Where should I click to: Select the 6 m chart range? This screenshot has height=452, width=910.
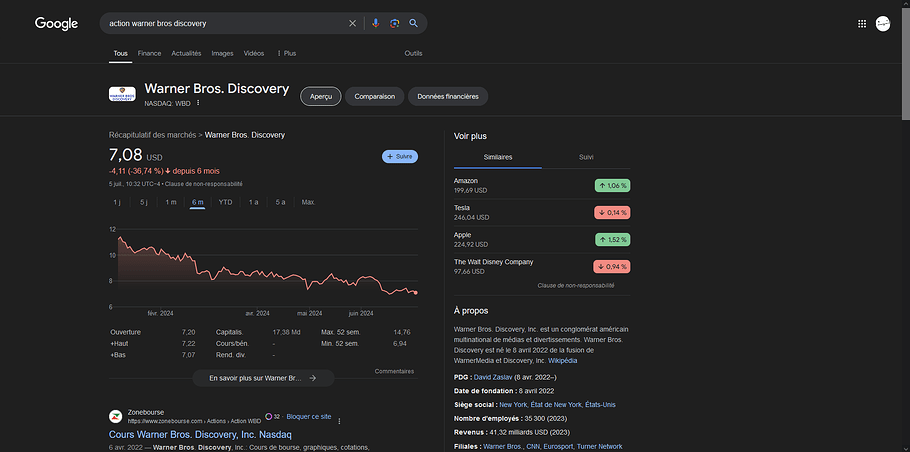[197, 202]
